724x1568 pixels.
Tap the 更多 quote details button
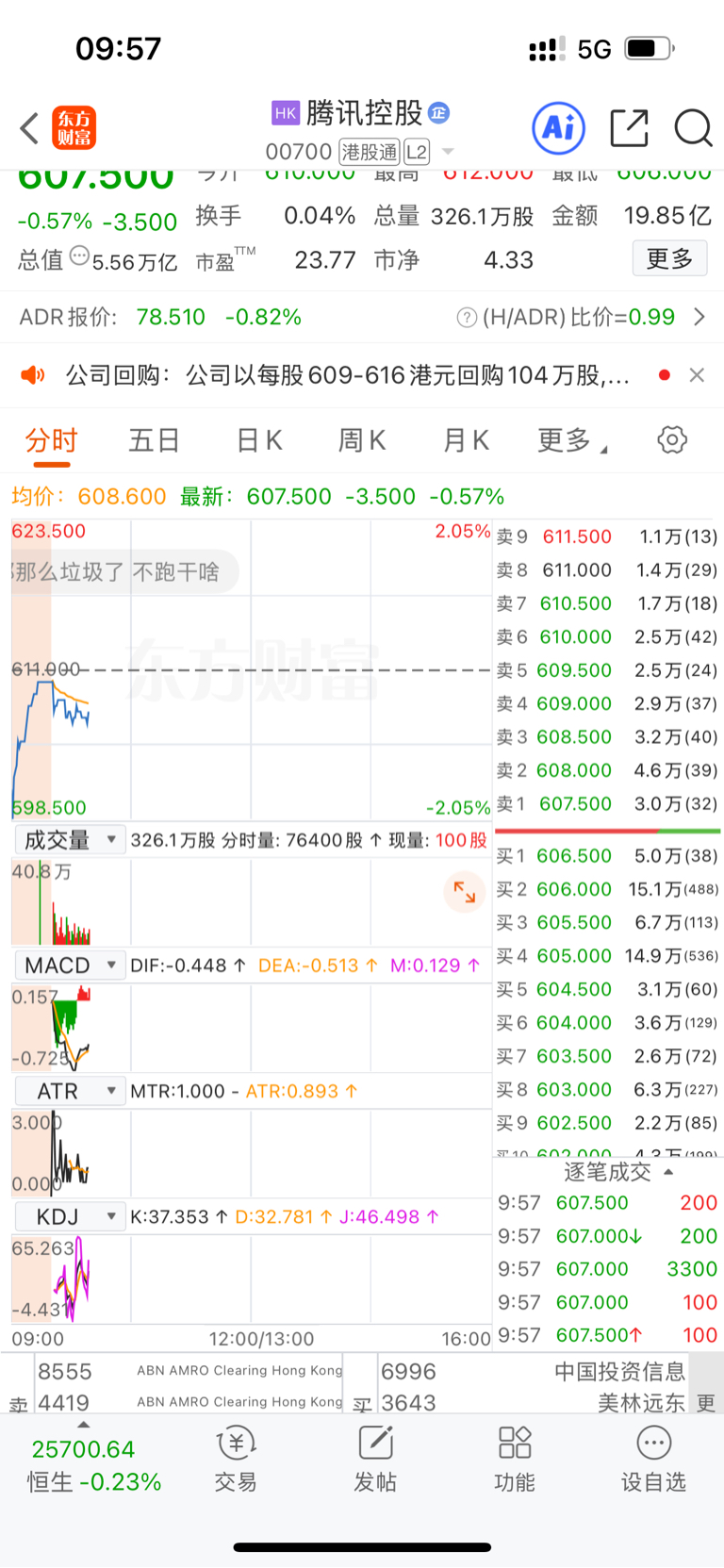669,258
